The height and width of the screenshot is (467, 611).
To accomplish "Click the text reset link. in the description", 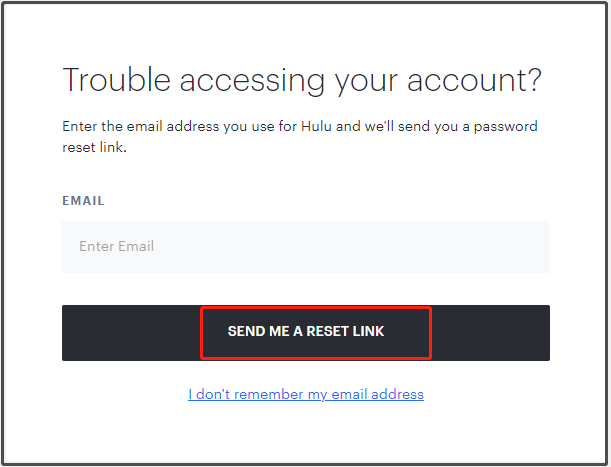I will coord(95,147).
